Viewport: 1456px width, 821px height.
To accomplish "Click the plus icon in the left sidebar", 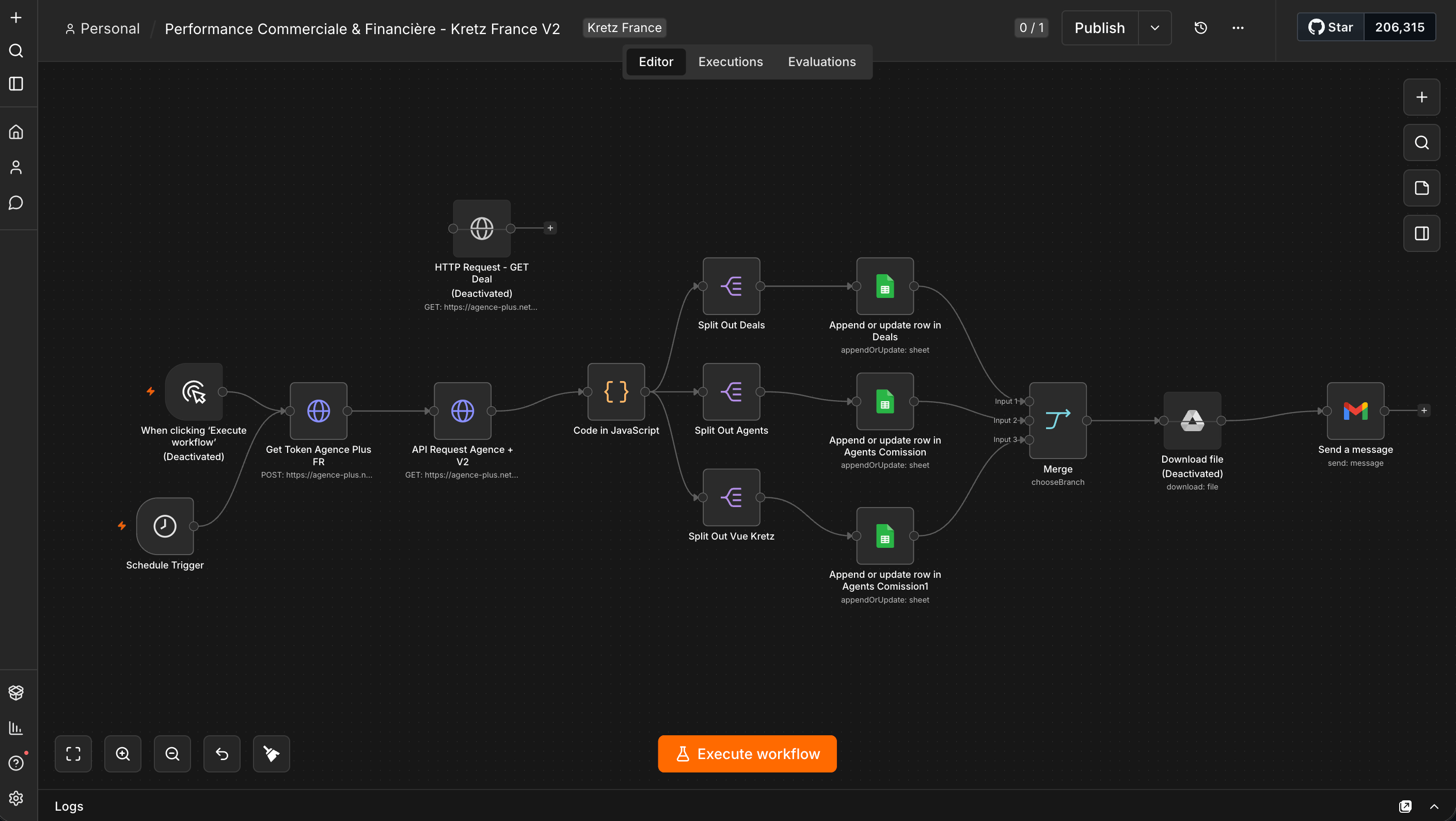I will coord(17,18).
